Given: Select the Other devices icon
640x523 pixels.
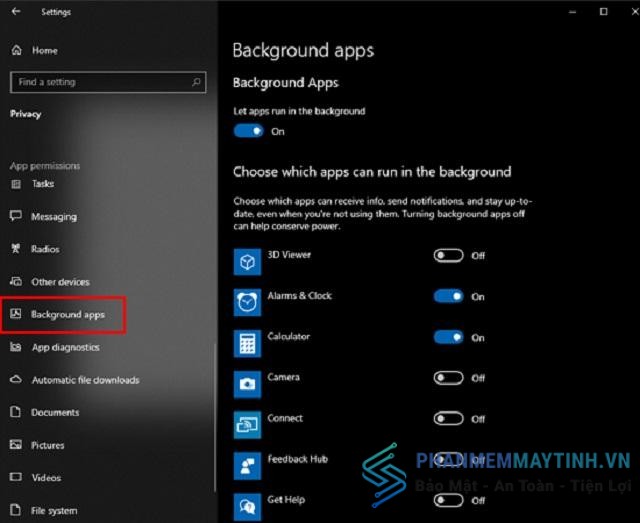Looking at the screenshot, I should coord(16,281).
